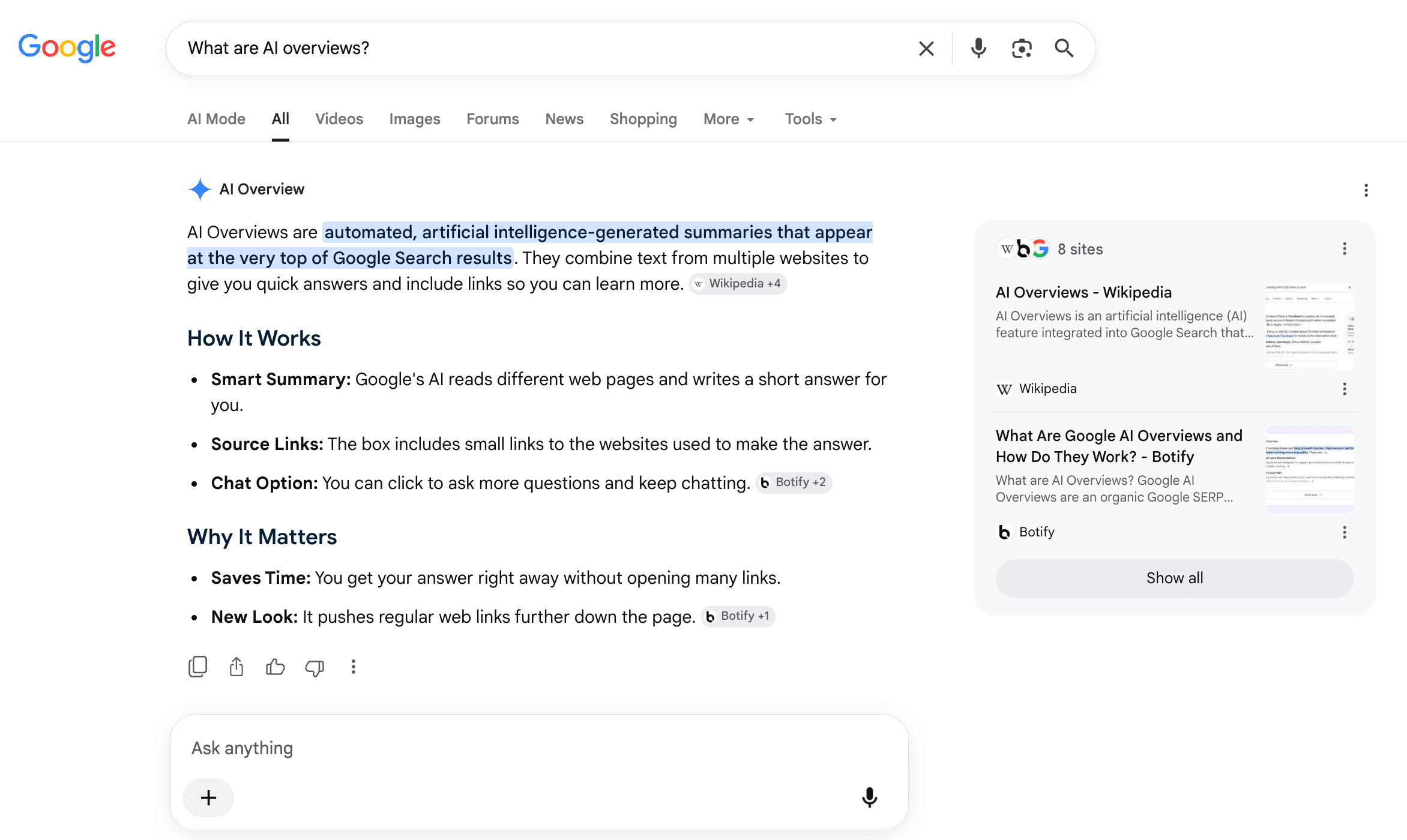The height and width of the screenshot is (840, 1407).
Task: Copy the AI Overview text
Action: click(197, 667)
